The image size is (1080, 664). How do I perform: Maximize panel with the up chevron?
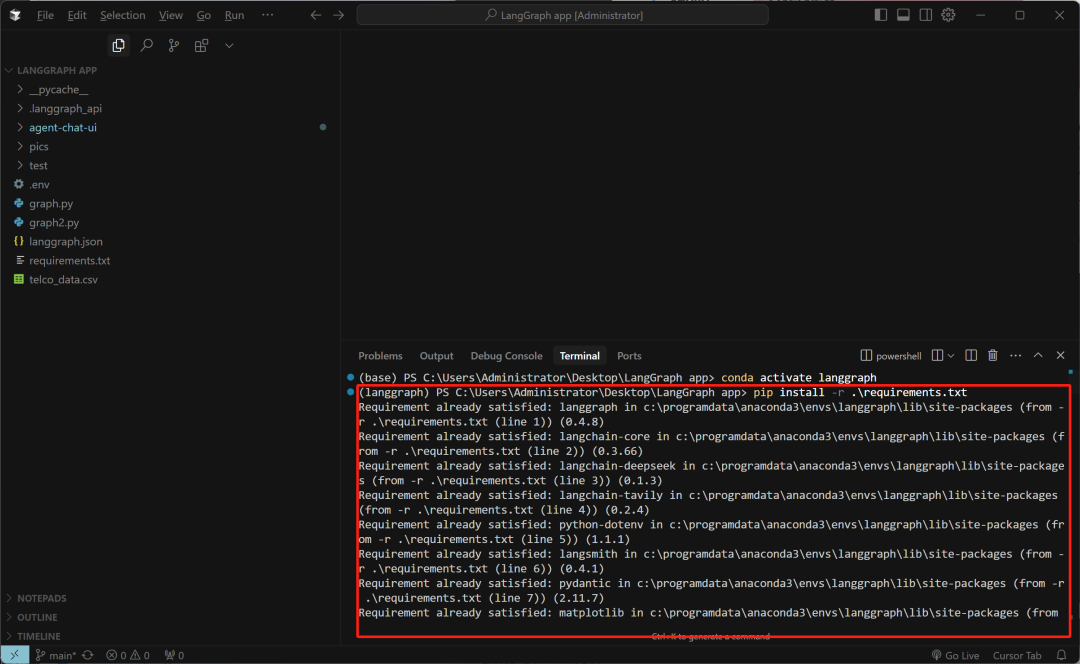click(1038, 355)
